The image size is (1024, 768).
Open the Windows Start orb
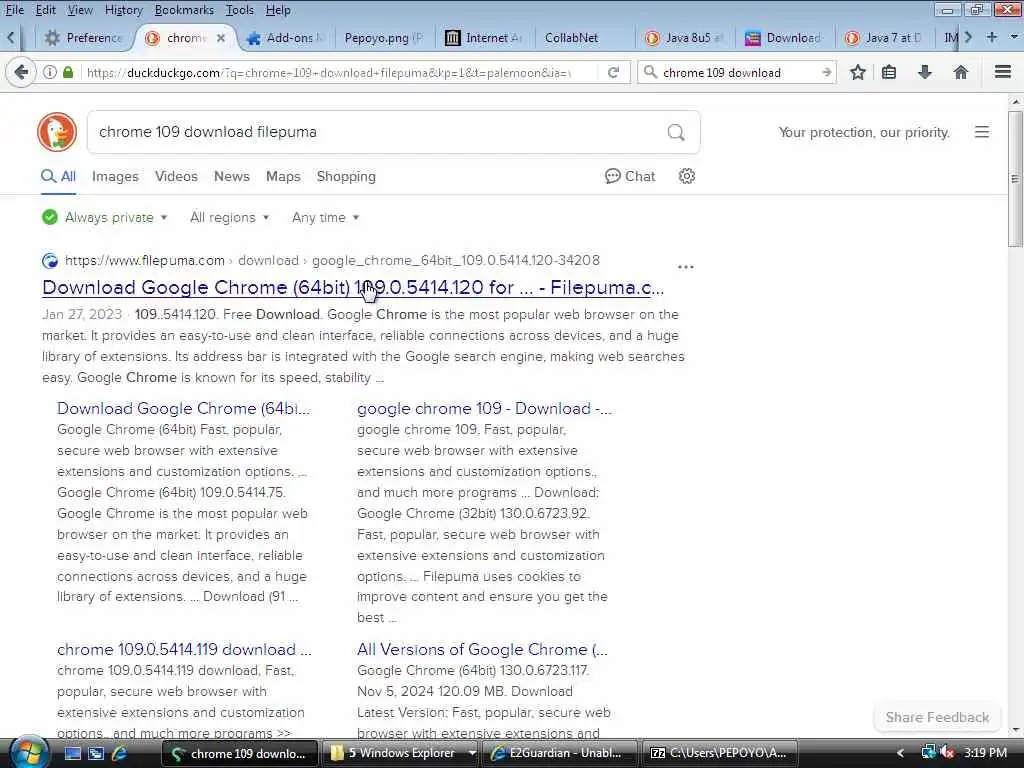(x=28, y=753)
